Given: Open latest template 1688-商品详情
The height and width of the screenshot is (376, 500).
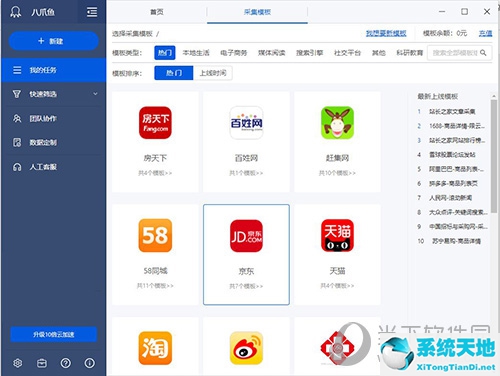Looking at the screenshot, I should click(x=457, y=126).
